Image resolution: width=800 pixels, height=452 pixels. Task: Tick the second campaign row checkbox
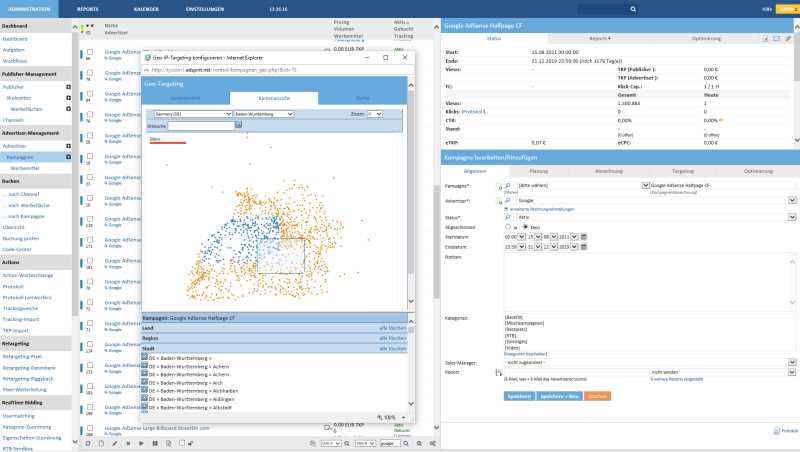coord(90,73)
